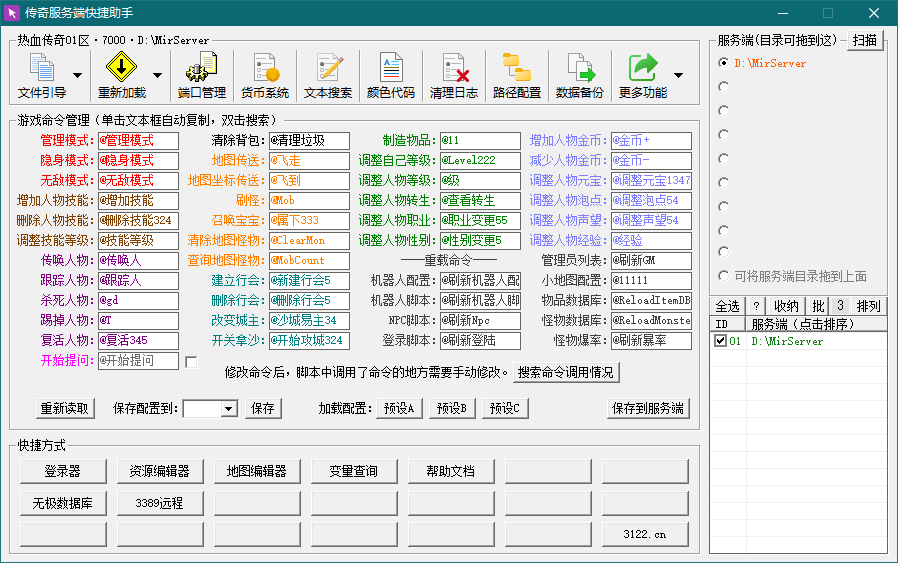This screenshot has height=563, width=898.
Task: Uncheck the 01 D:\MirServer list entry
Action: click(x=720, y=341)
